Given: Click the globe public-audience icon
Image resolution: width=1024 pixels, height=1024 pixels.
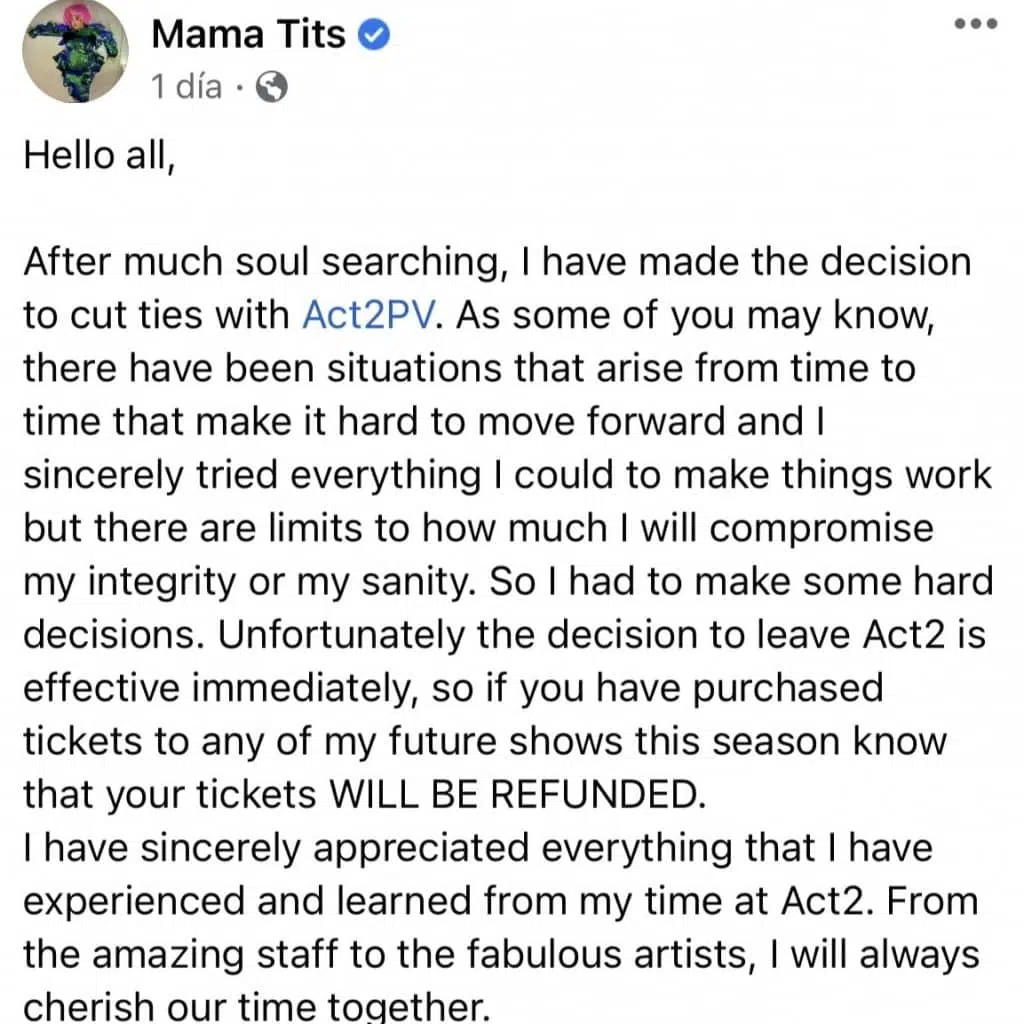Looking at the screenshot, I should pyautogui.click(x=272, y=86).
